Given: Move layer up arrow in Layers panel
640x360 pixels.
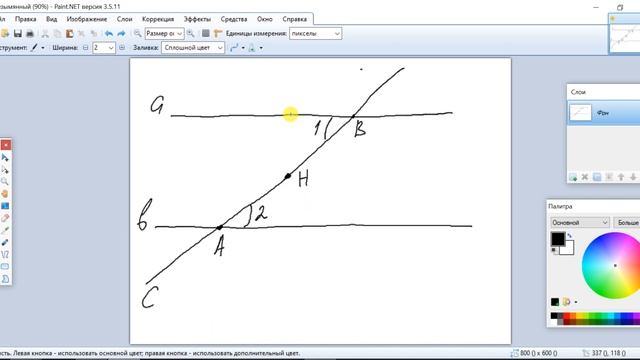Looking at the screenshot, I should 621,177.
